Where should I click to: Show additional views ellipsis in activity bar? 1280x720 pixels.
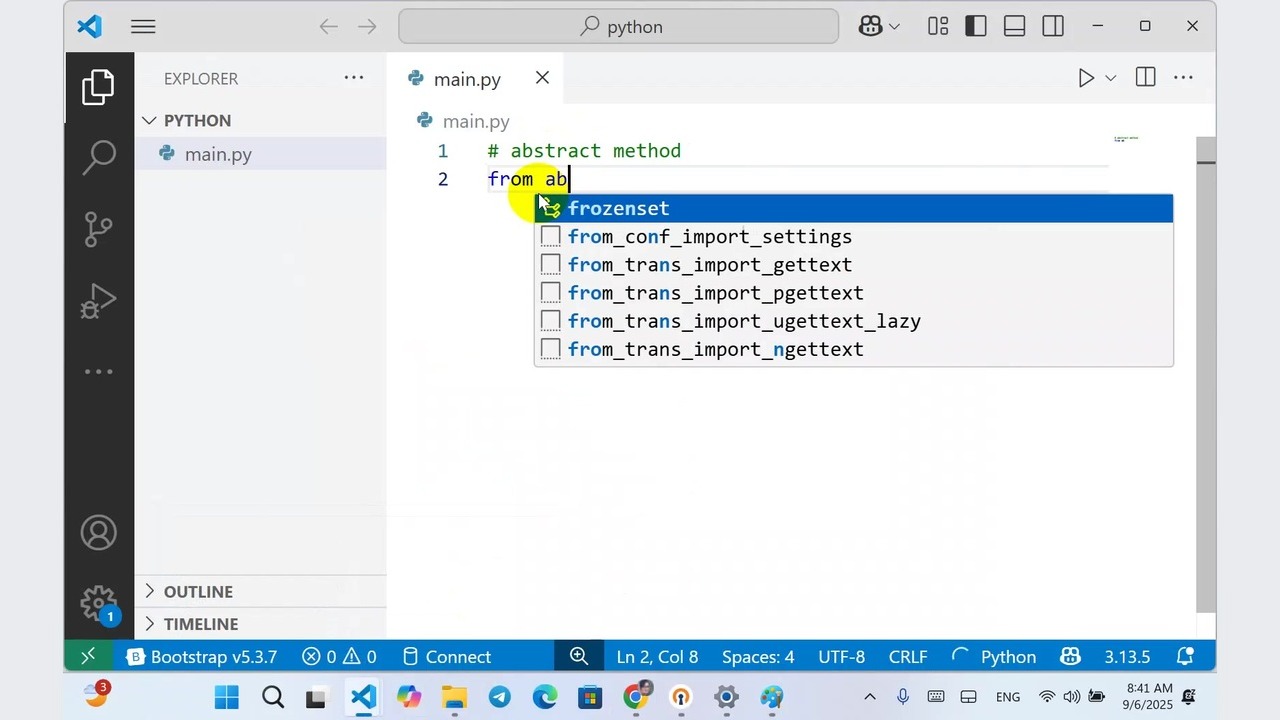(x=98, y=372)
